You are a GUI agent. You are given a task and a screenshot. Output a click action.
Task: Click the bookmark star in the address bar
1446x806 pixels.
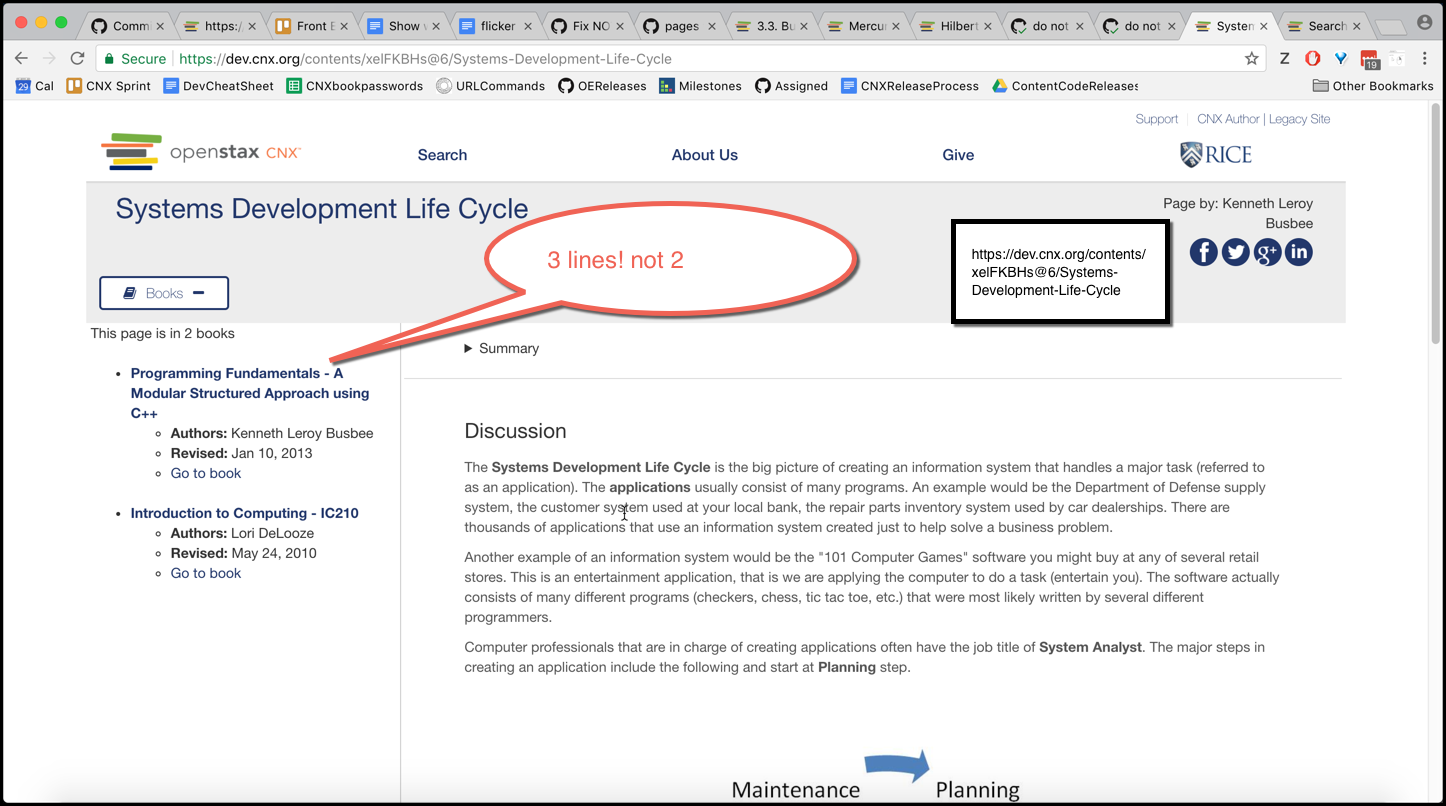(x=1251, y=59)
